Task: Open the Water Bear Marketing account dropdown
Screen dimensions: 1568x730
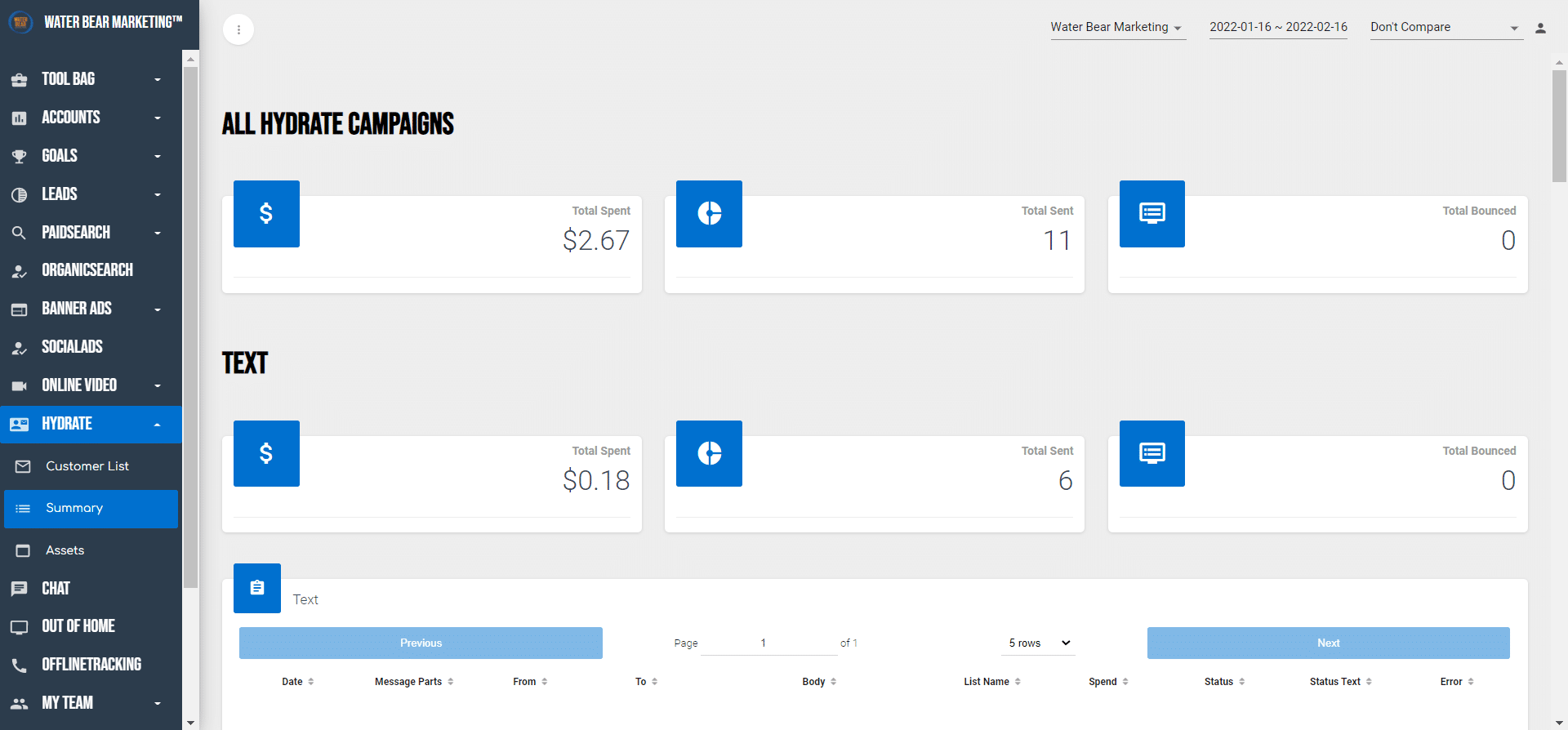Action: coord(1118,28)
